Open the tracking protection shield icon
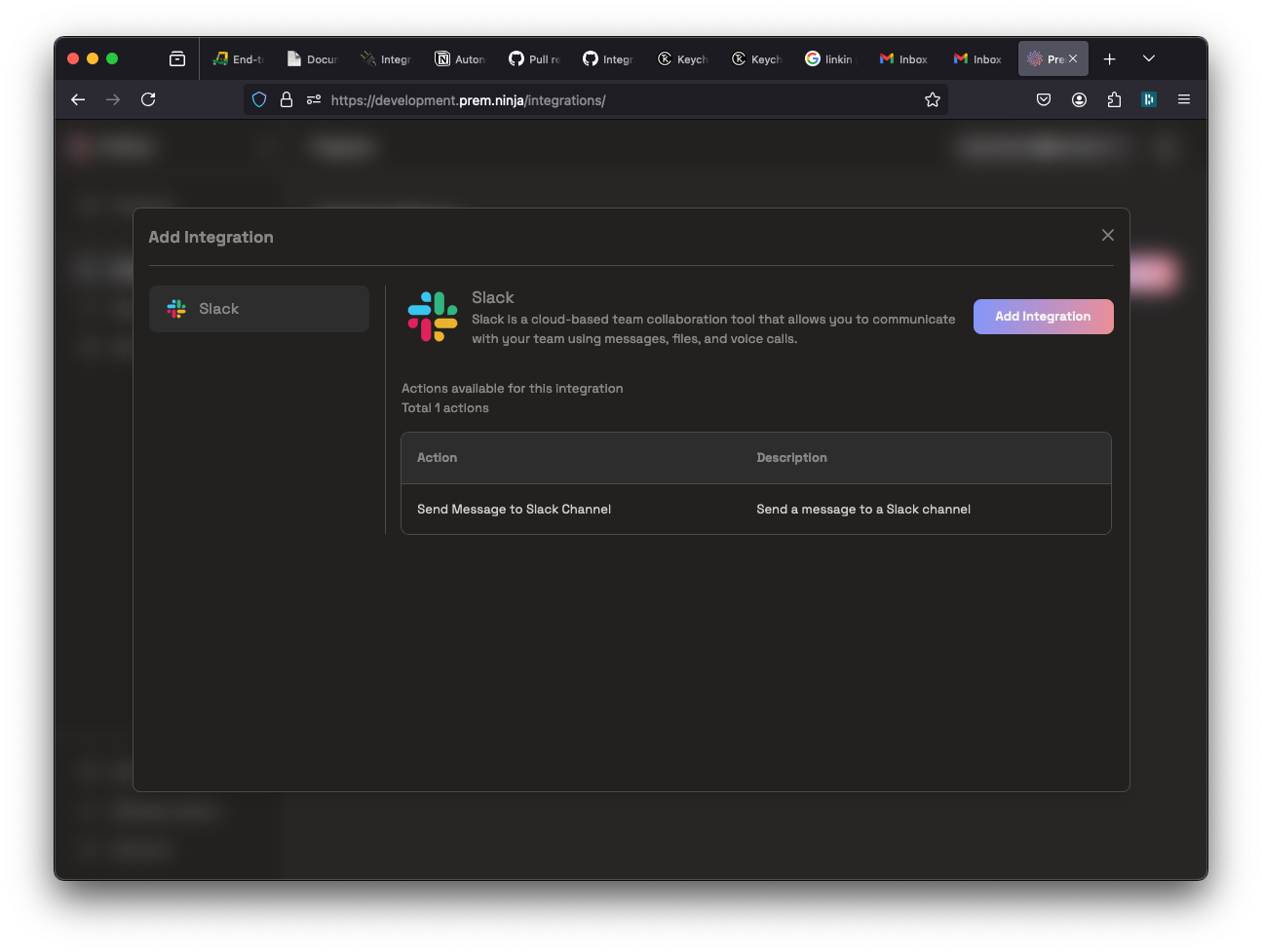1262x952 pixels. (x=259, y=99)
